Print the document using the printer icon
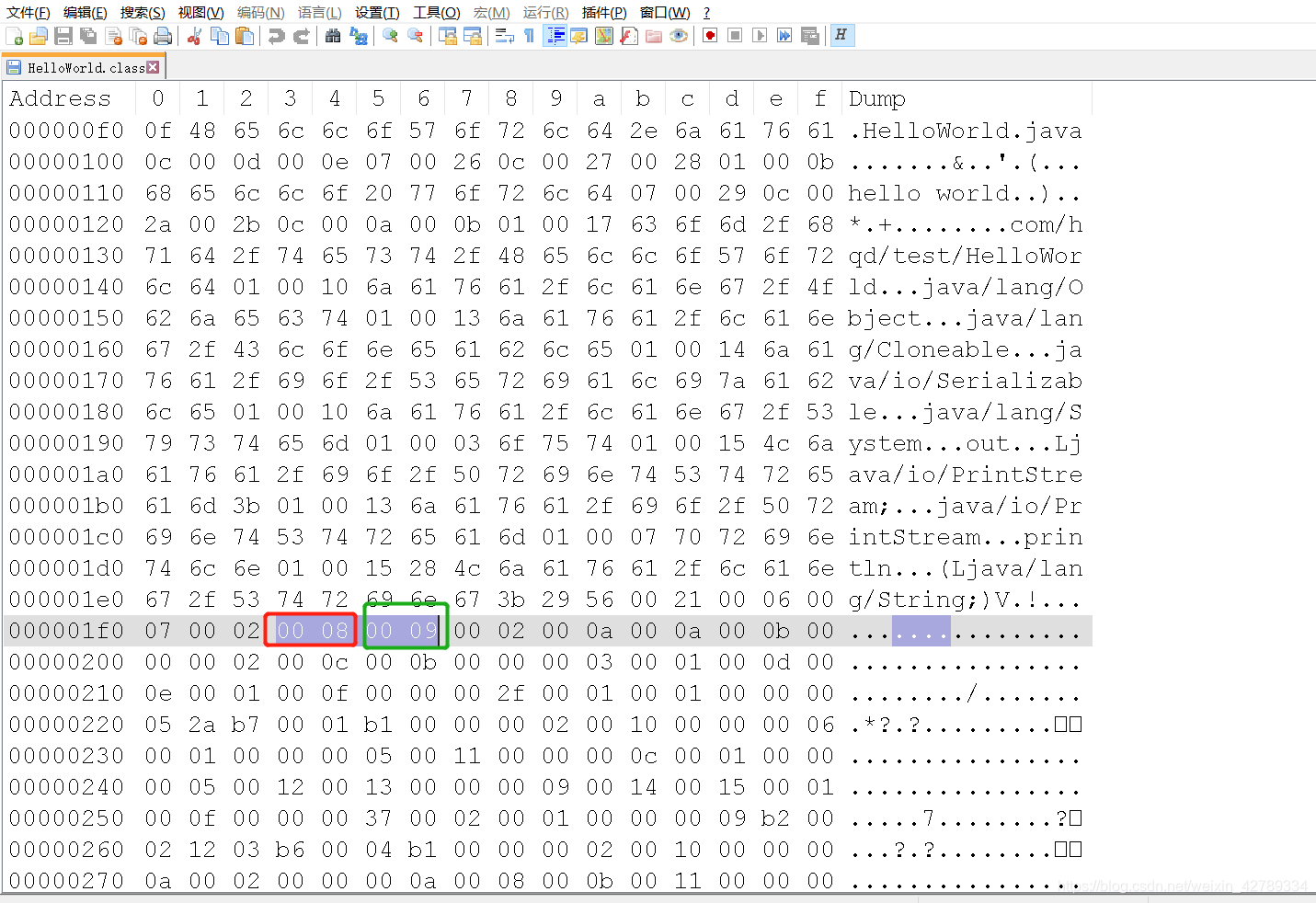 [x=164, y=36]
